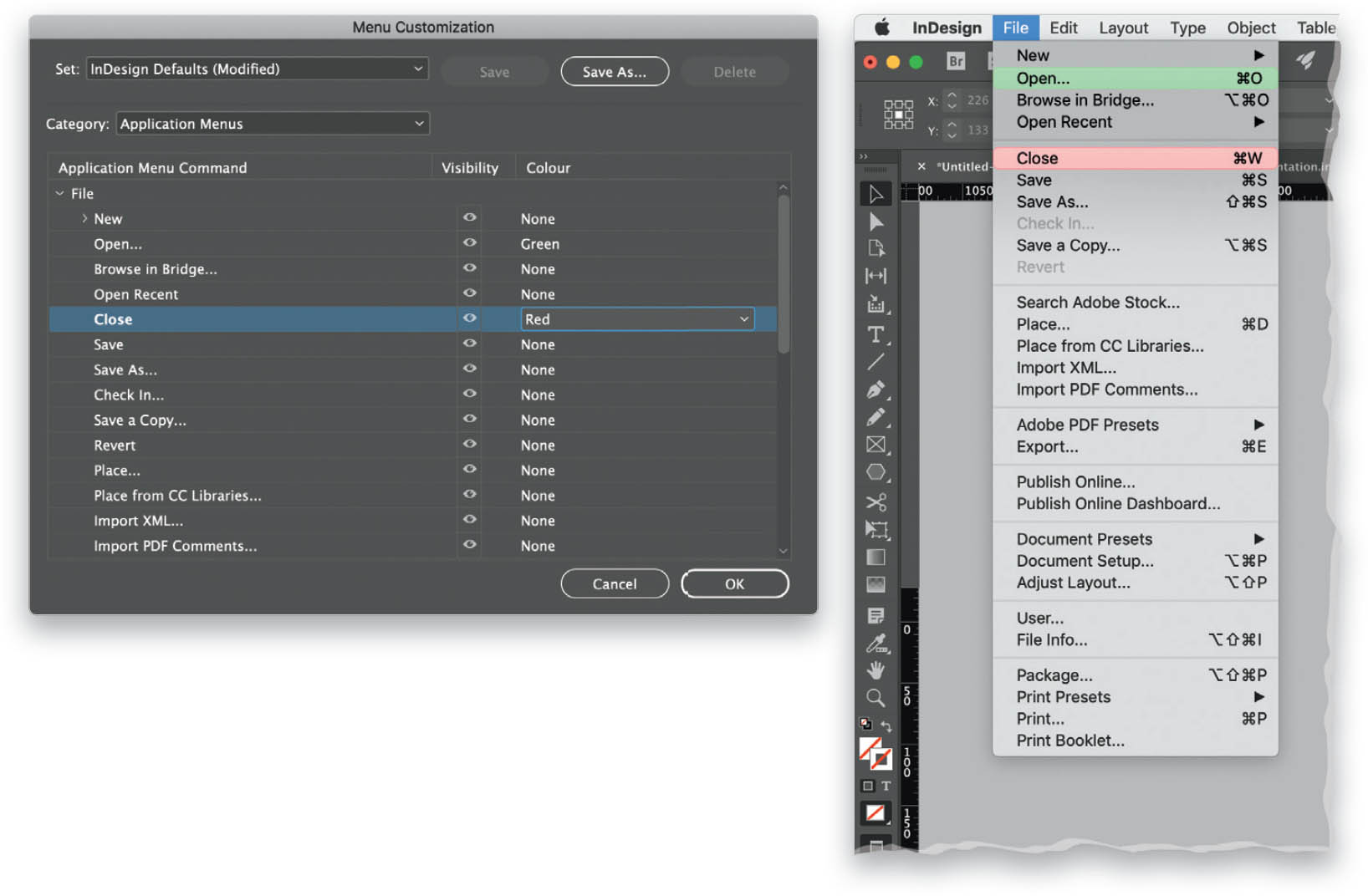Image resolution: width=1368 pixels, height=896 pixels.
Task: Select the Content Collector tool
Action: tap(875, 304)
